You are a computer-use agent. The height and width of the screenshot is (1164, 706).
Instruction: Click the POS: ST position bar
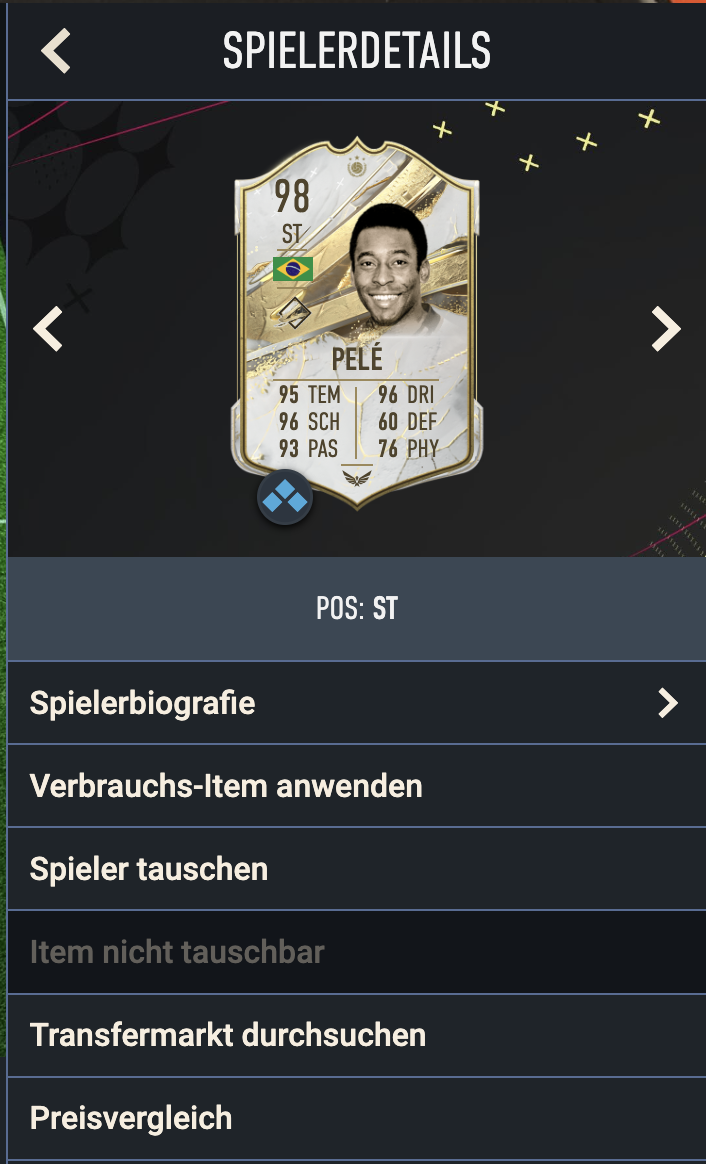click(x=356, y=609)
